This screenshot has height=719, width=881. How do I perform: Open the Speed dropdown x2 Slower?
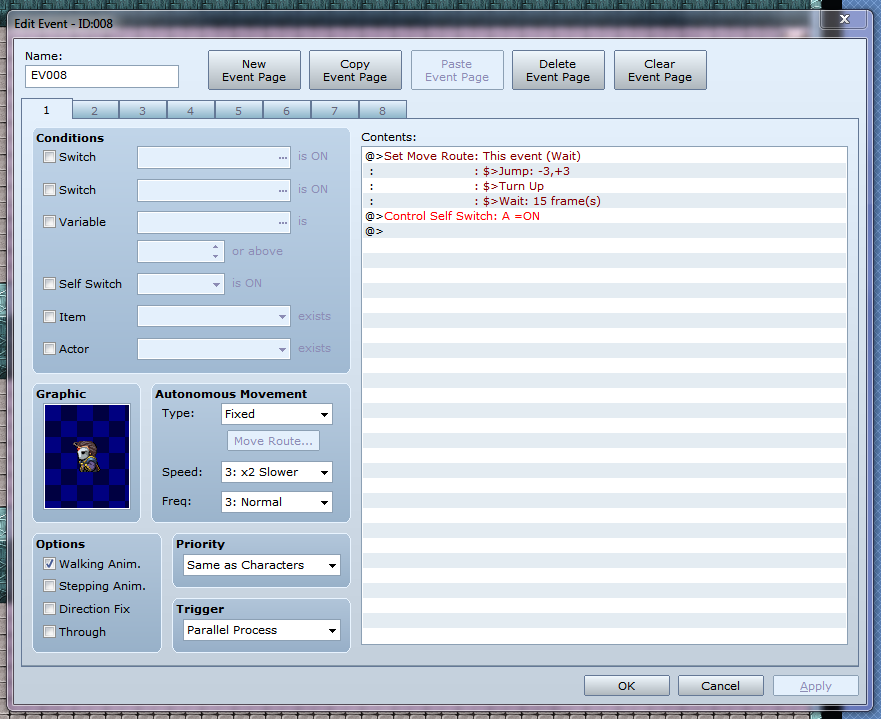276,472
